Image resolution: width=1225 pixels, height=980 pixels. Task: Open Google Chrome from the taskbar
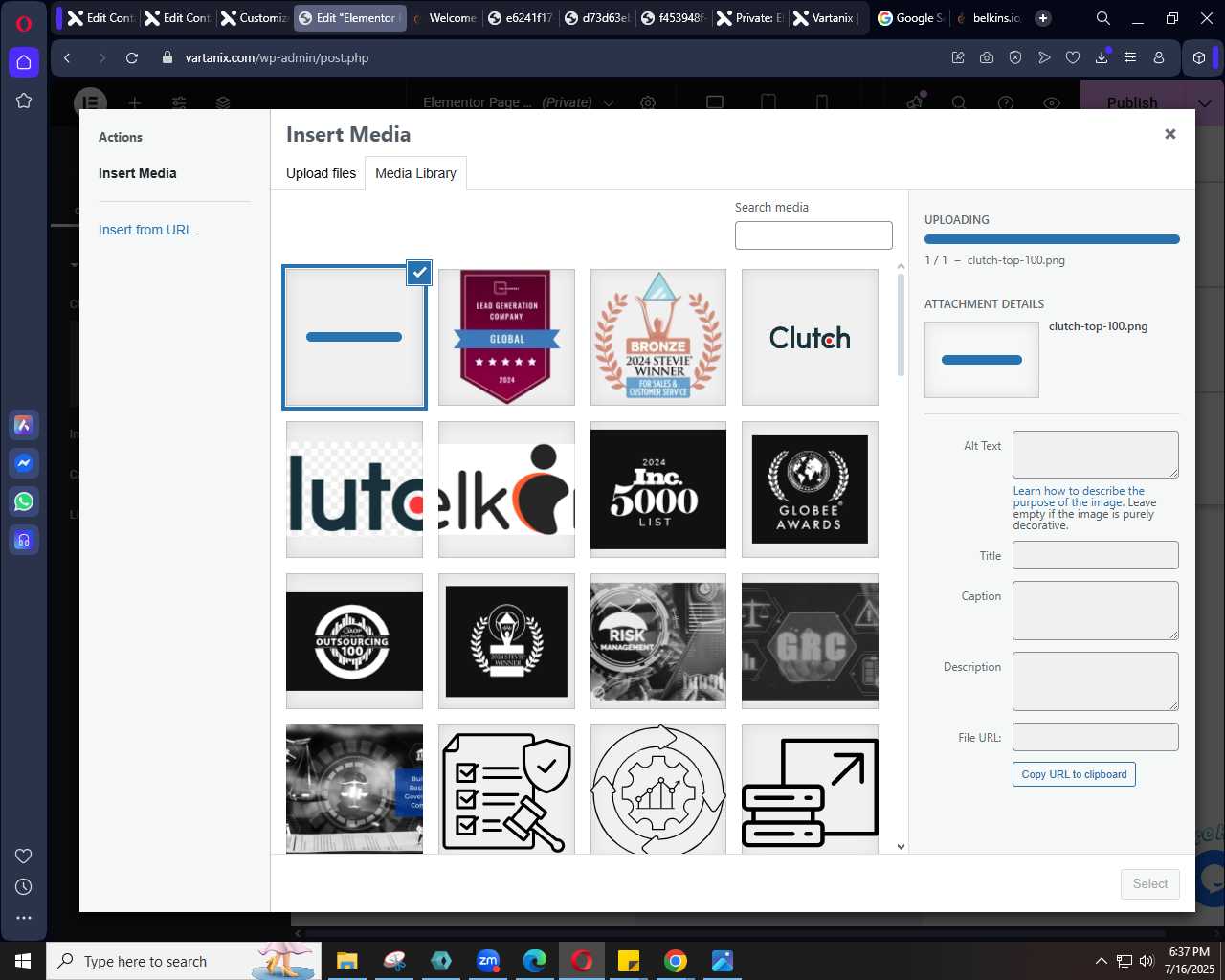point(676,961)
